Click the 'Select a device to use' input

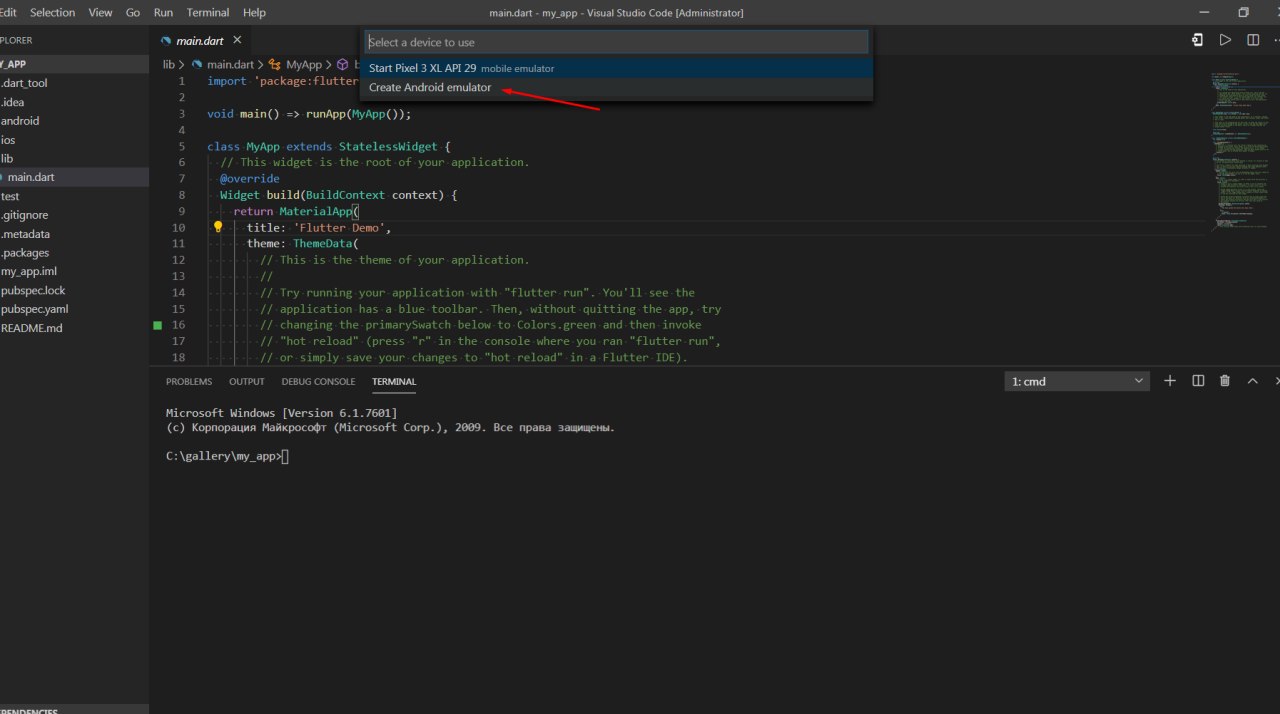coord(616,42)
